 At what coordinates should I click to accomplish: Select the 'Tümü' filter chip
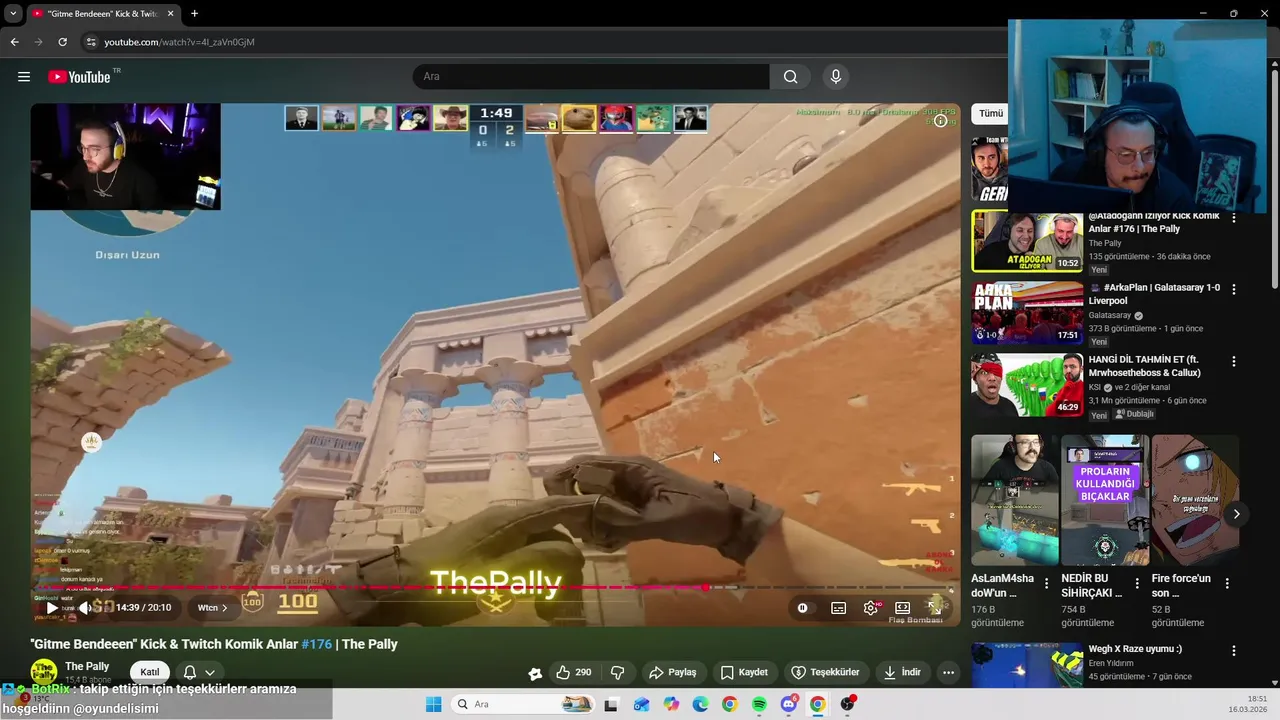(x=990, y=114)
